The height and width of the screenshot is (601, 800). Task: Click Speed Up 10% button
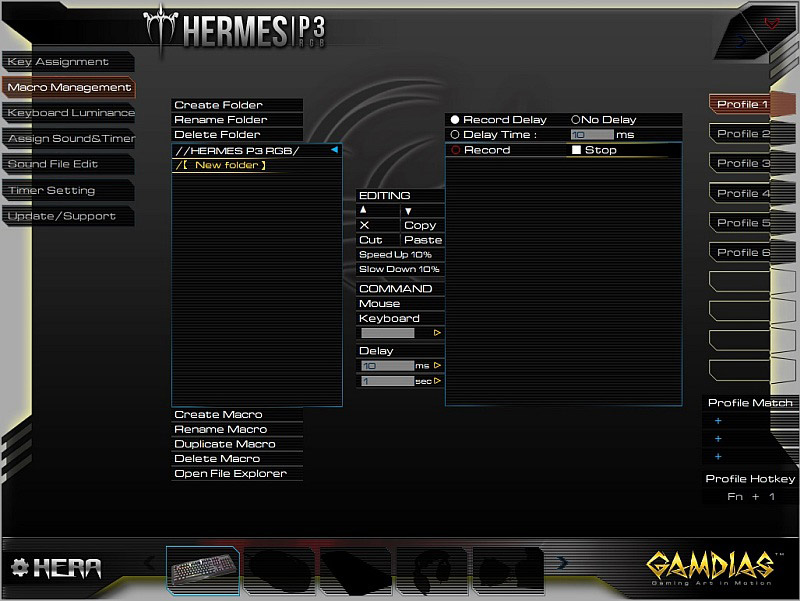coord(400,255)
